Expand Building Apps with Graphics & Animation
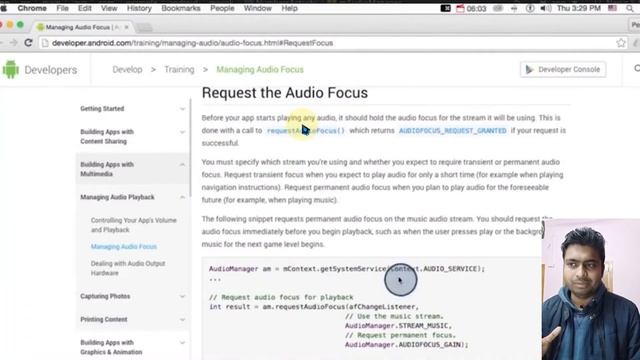The width and height of the screenshot is (640, 360). pyautogui.click(x=182, y=343)
